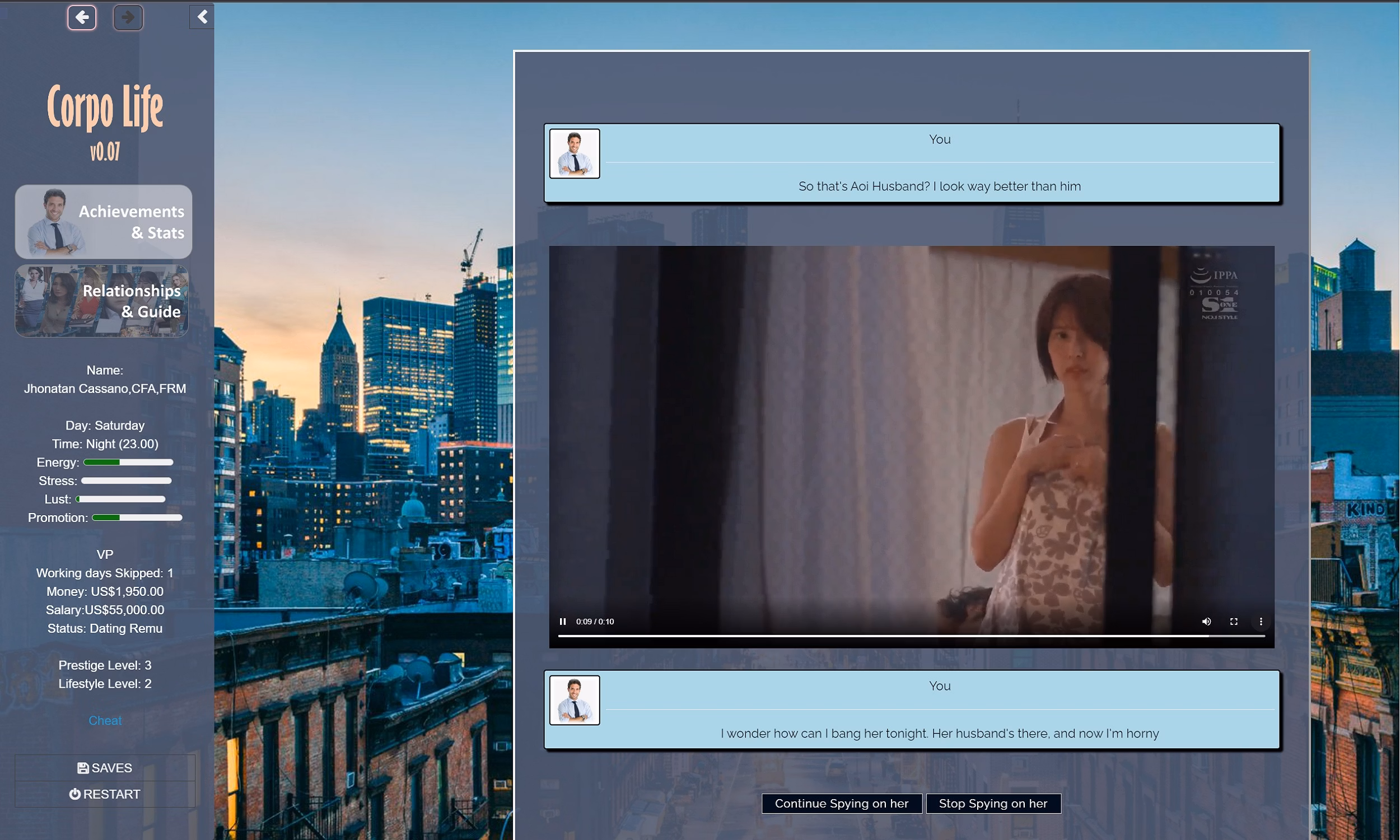
Task: Click the avatar beside the top You message
Action: (x=575, y=153)
